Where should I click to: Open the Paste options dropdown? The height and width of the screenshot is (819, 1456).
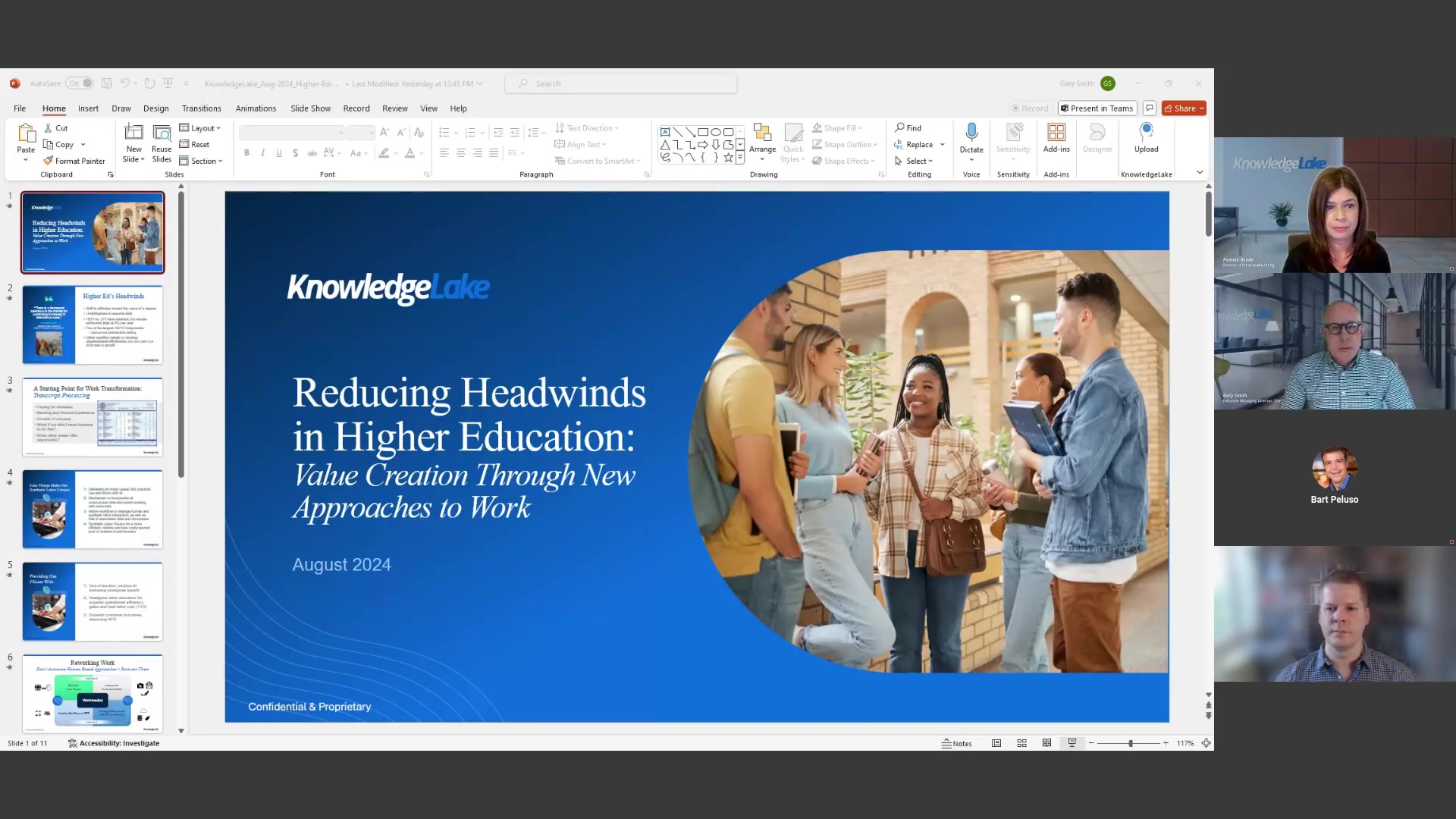(x=26, y=160)
